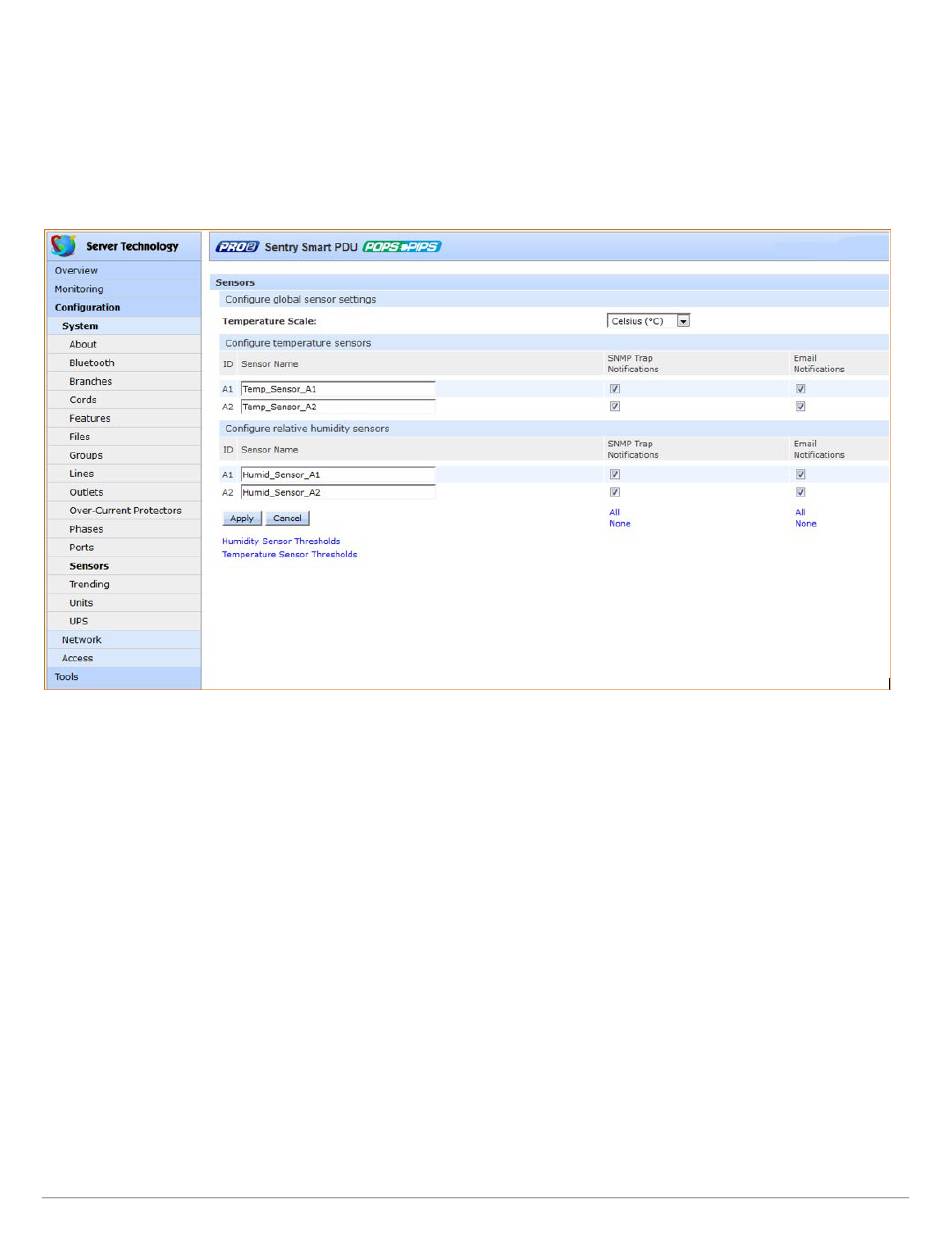This screenshot has height=1254, width=950.
Task: Click the Humid_Sensor_A2 name field
Action: point(338,493)
